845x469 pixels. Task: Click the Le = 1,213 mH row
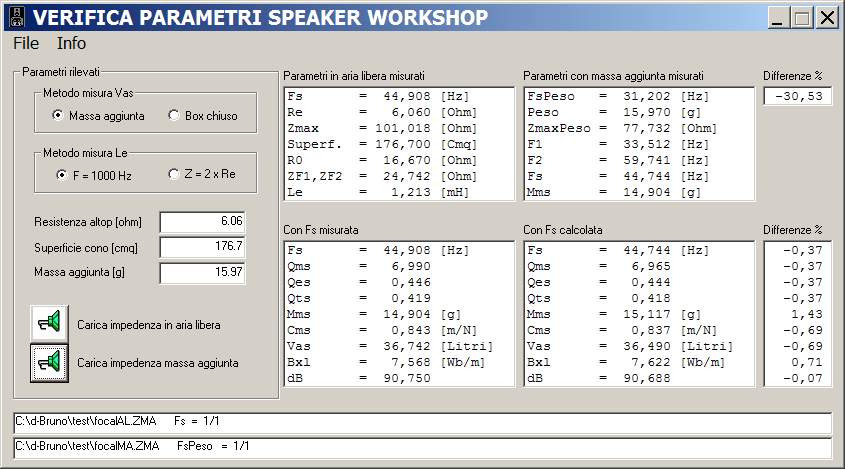399,192
